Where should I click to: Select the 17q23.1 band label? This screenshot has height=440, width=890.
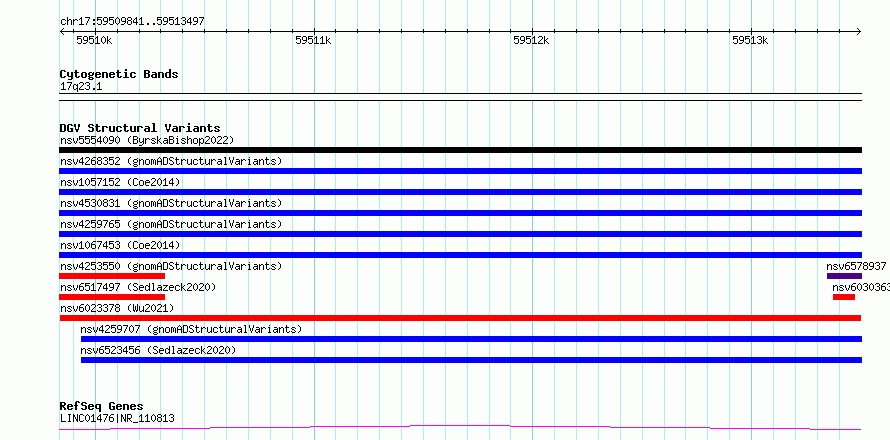[81, 86]
